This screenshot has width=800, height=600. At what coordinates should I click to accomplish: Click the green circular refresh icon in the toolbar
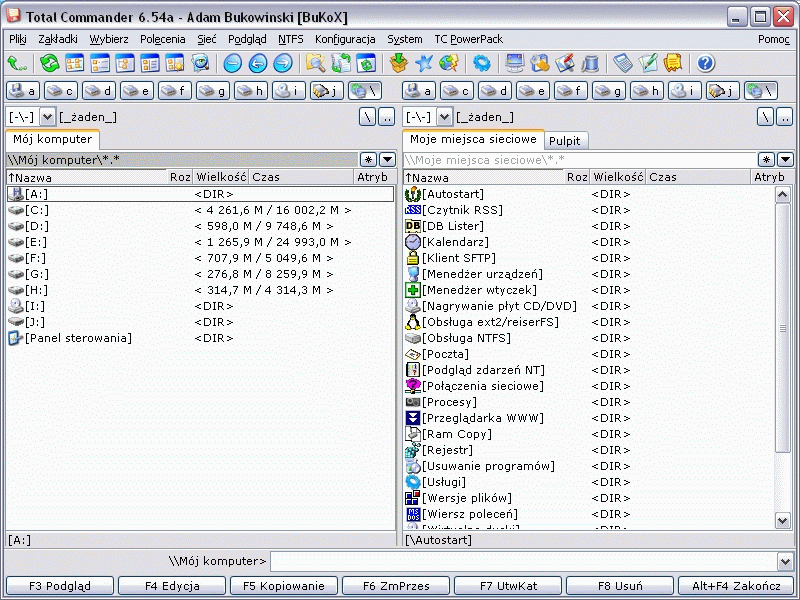pyautogui.click(x=49, y=63)
